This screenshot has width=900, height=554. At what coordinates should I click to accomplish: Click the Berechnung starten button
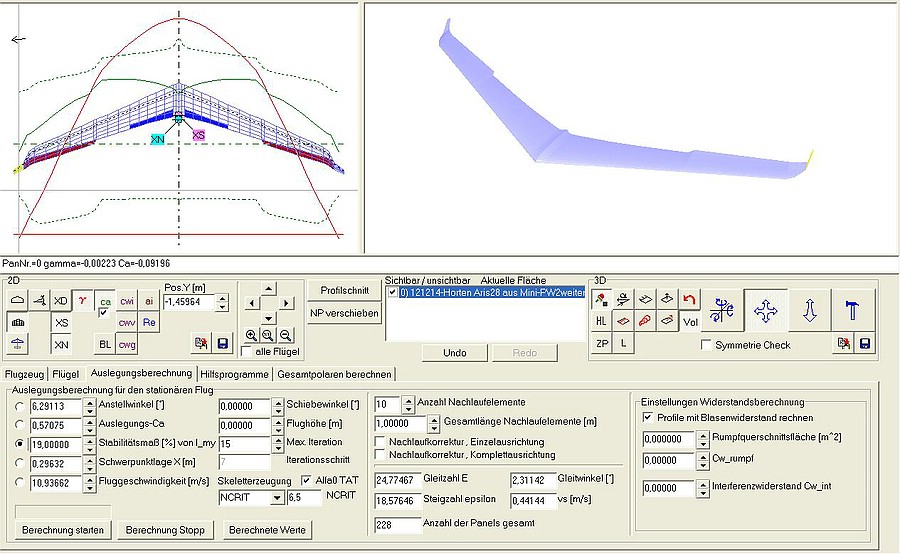point(62,529)
